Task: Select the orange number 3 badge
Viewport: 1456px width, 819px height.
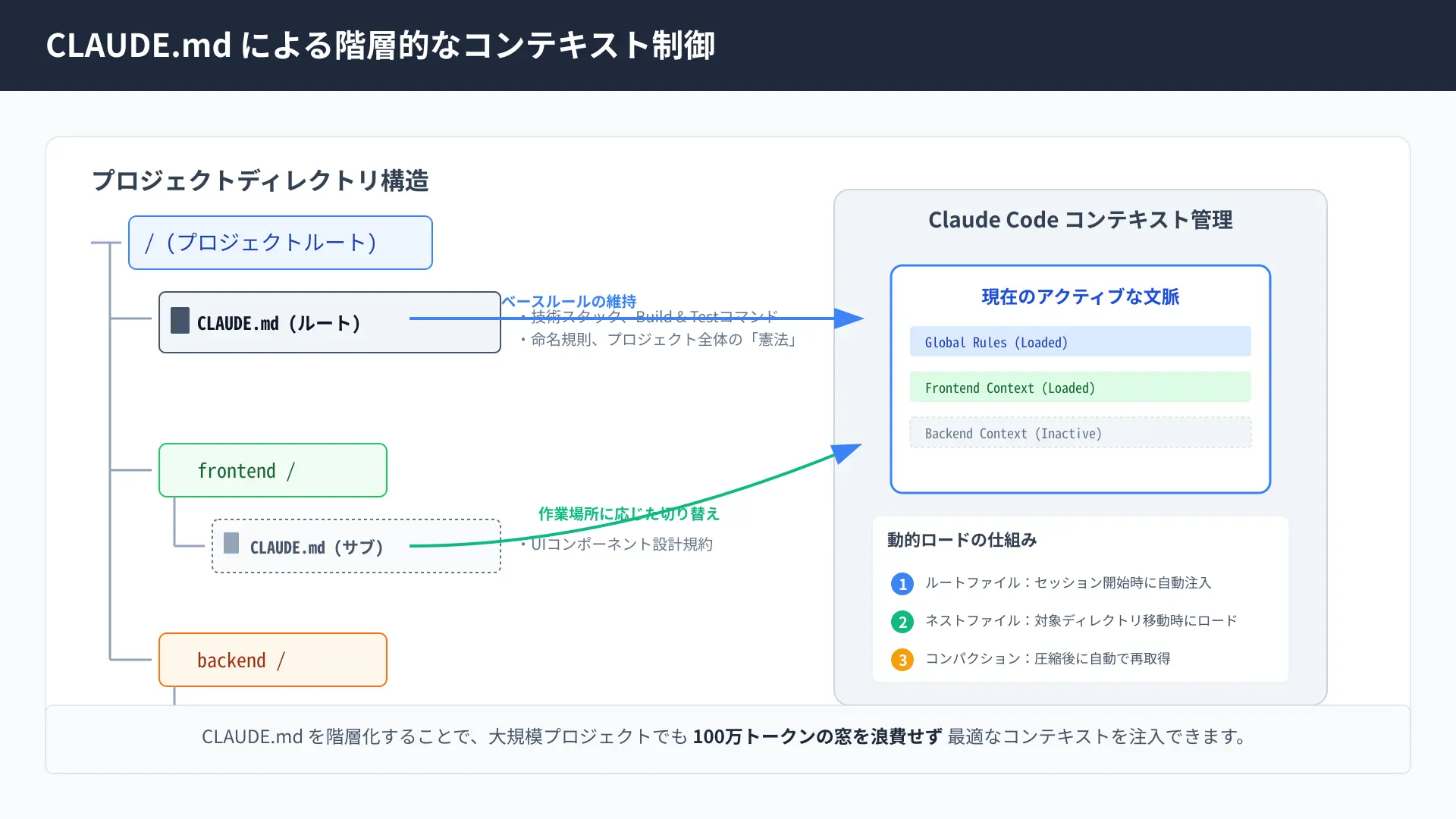Action: click(902, 660)
